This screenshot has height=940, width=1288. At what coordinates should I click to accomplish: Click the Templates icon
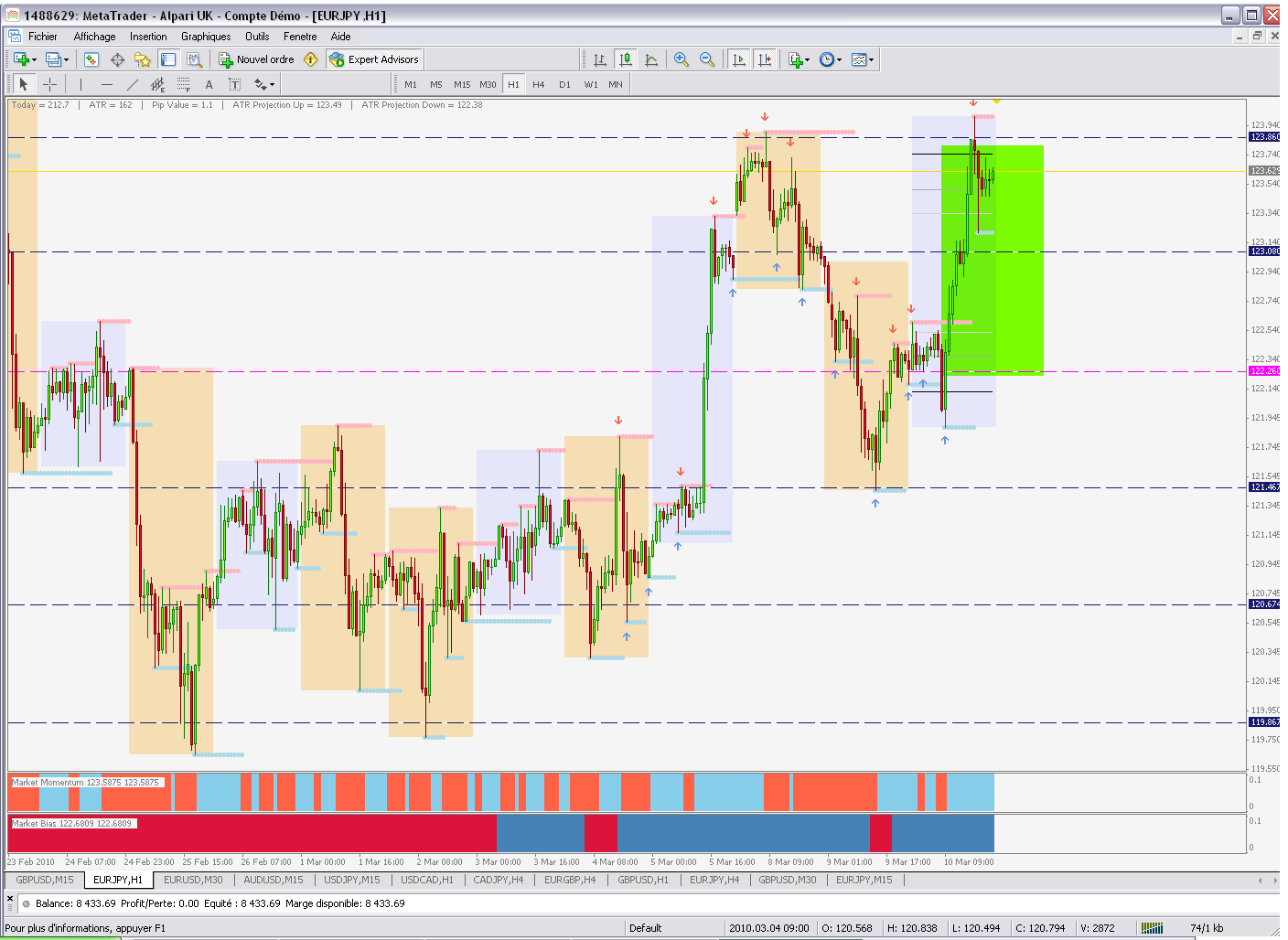(859, 59)
